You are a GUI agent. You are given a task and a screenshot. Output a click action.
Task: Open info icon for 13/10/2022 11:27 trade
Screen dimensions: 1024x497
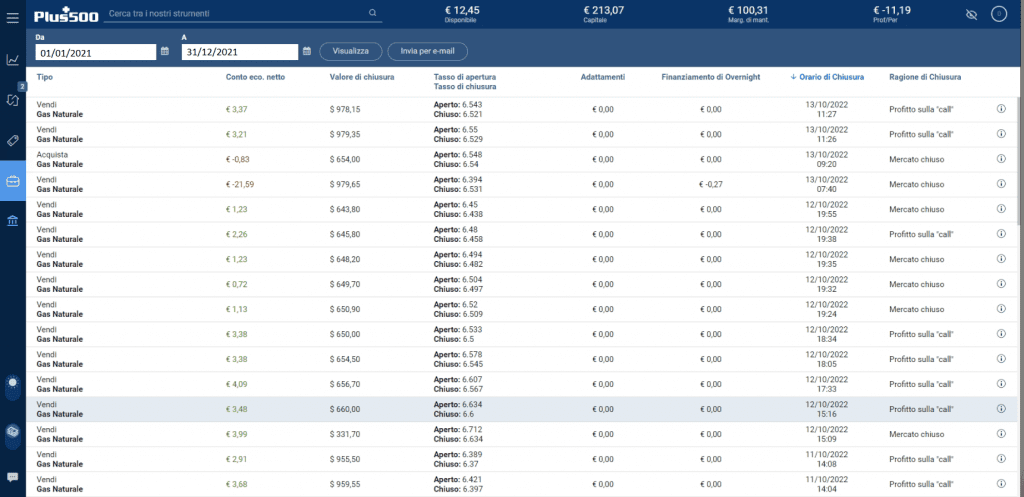coord(1000,109)
